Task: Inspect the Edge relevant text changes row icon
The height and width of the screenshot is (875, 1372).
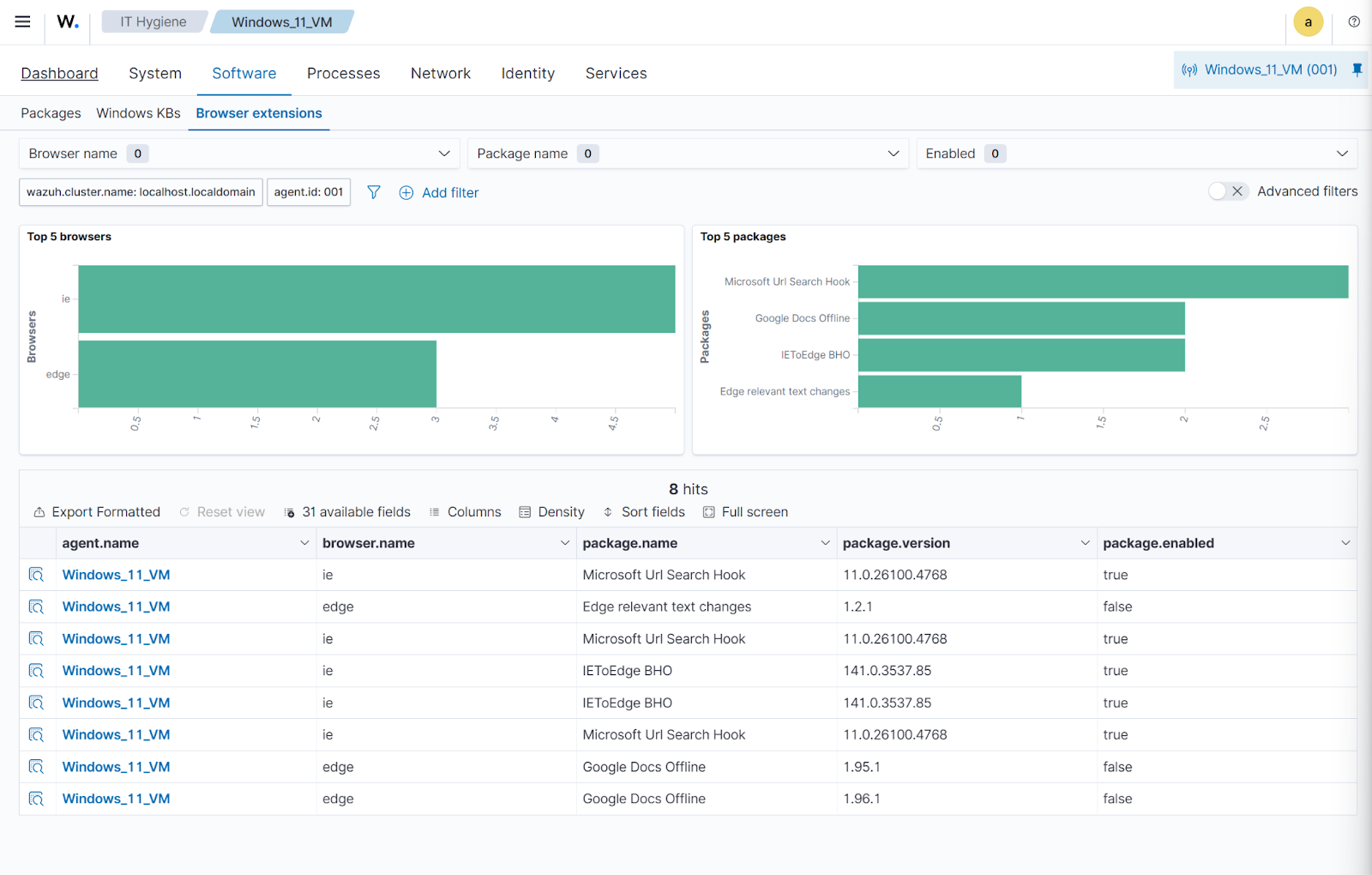Action: [36, 606]
